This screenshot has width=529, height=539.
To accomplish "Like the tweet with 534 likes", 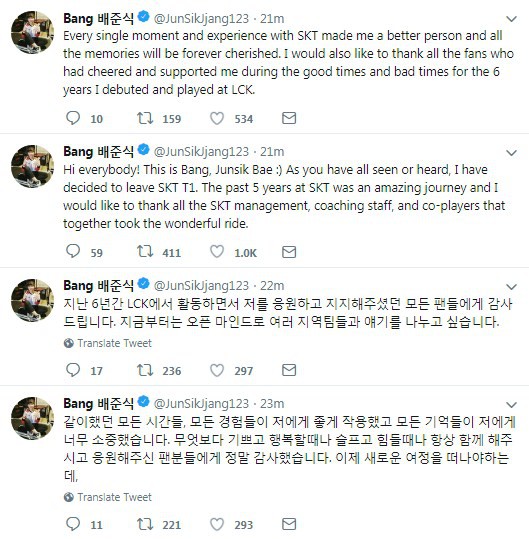I will pyautogui.click(x=217, y=119).
